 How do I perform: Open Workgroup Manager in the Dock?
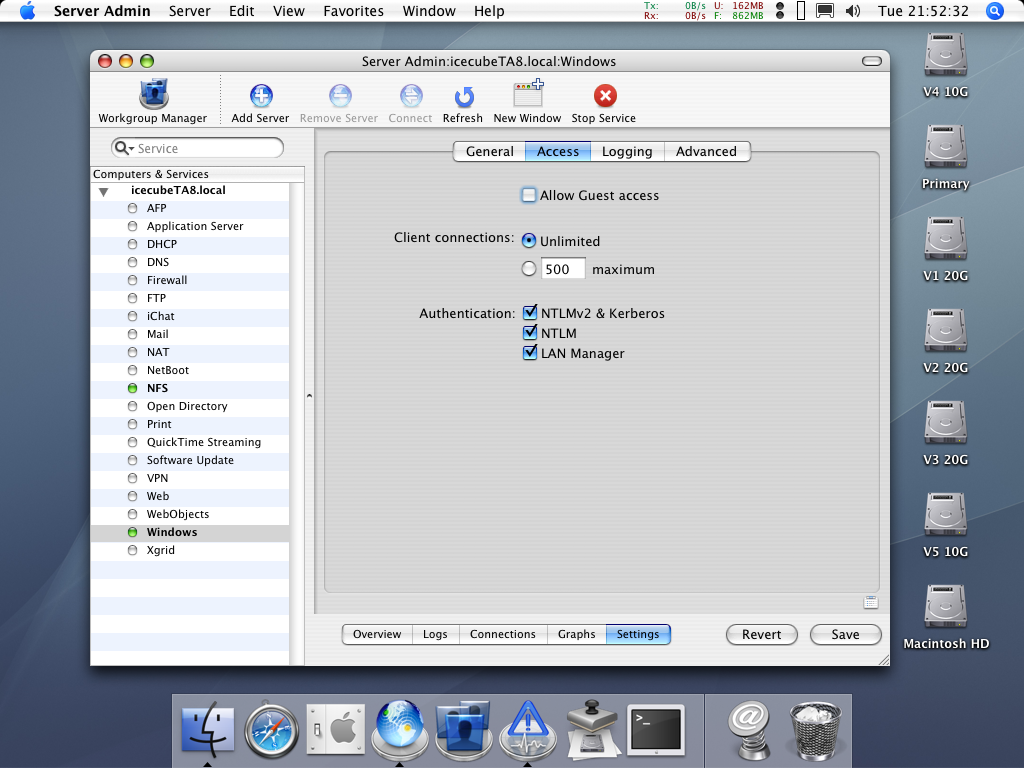(463, 729)
